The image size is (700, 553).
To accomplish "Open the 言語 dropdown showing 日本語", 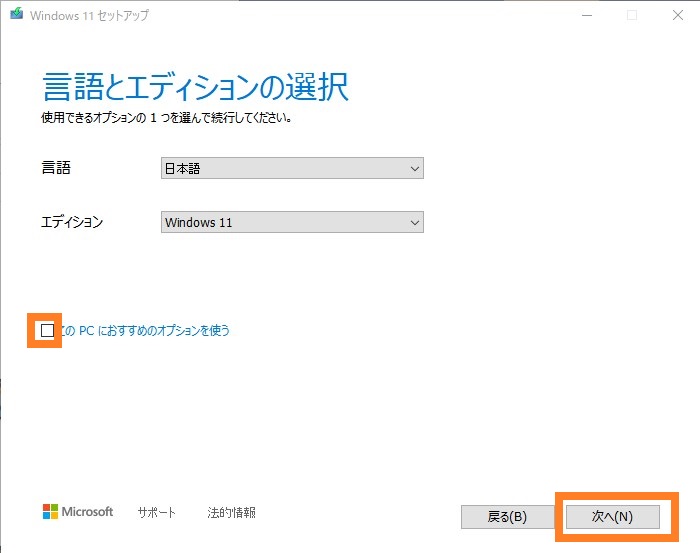I will (292, 168).
